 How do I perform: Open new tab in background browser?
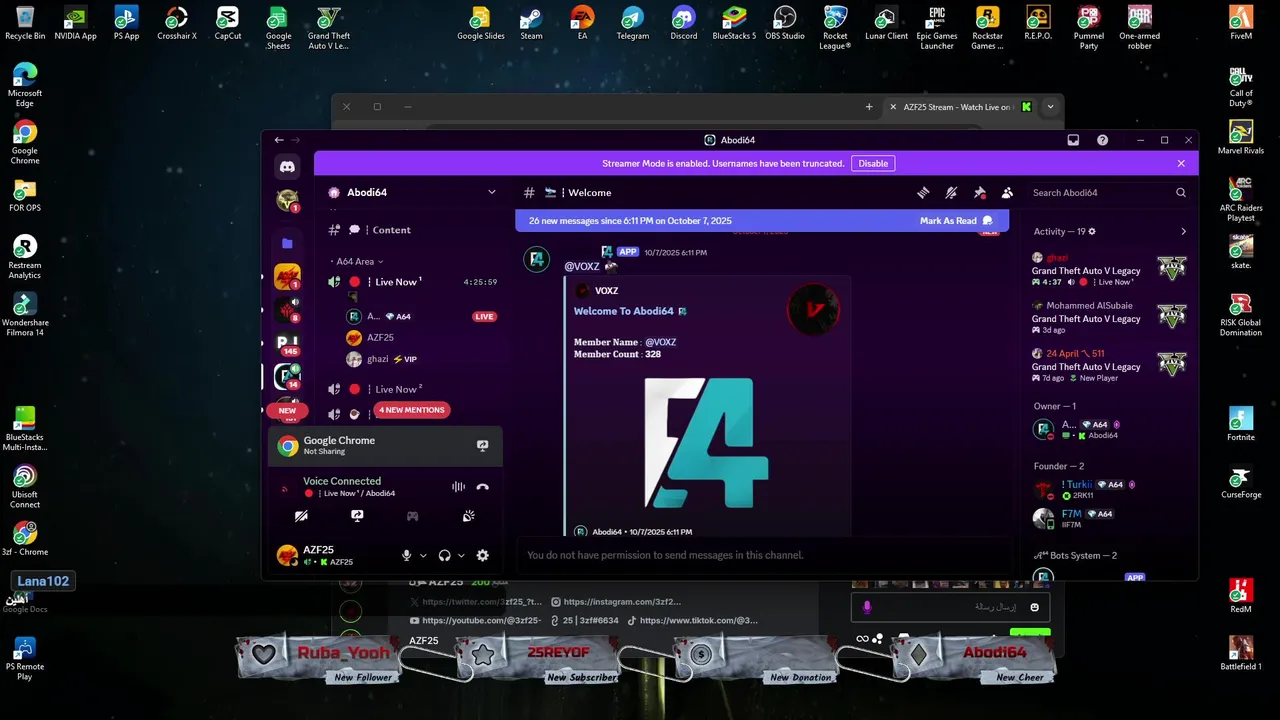(869, 107)
